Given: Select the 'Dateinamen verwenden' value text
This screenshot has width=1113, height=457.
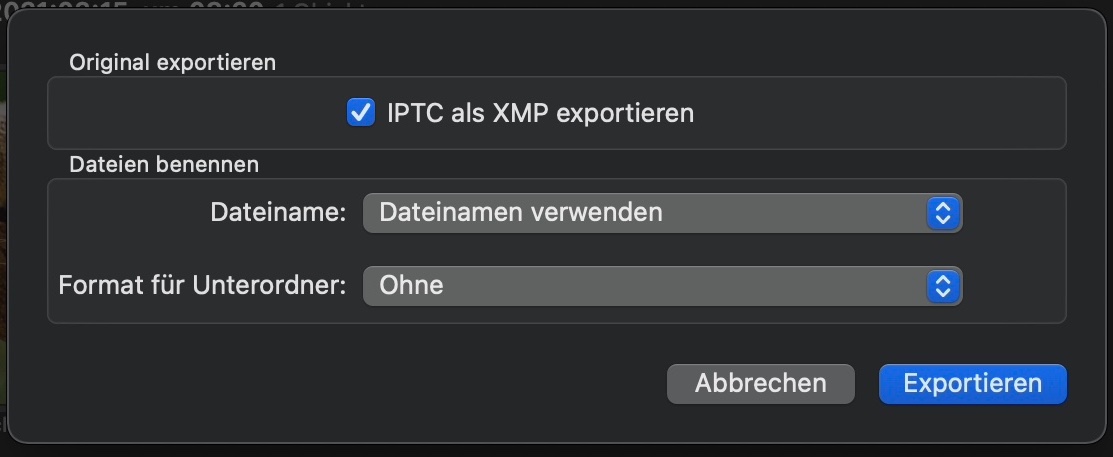Looking at the screenshot, I should click(x=520, y=213).
